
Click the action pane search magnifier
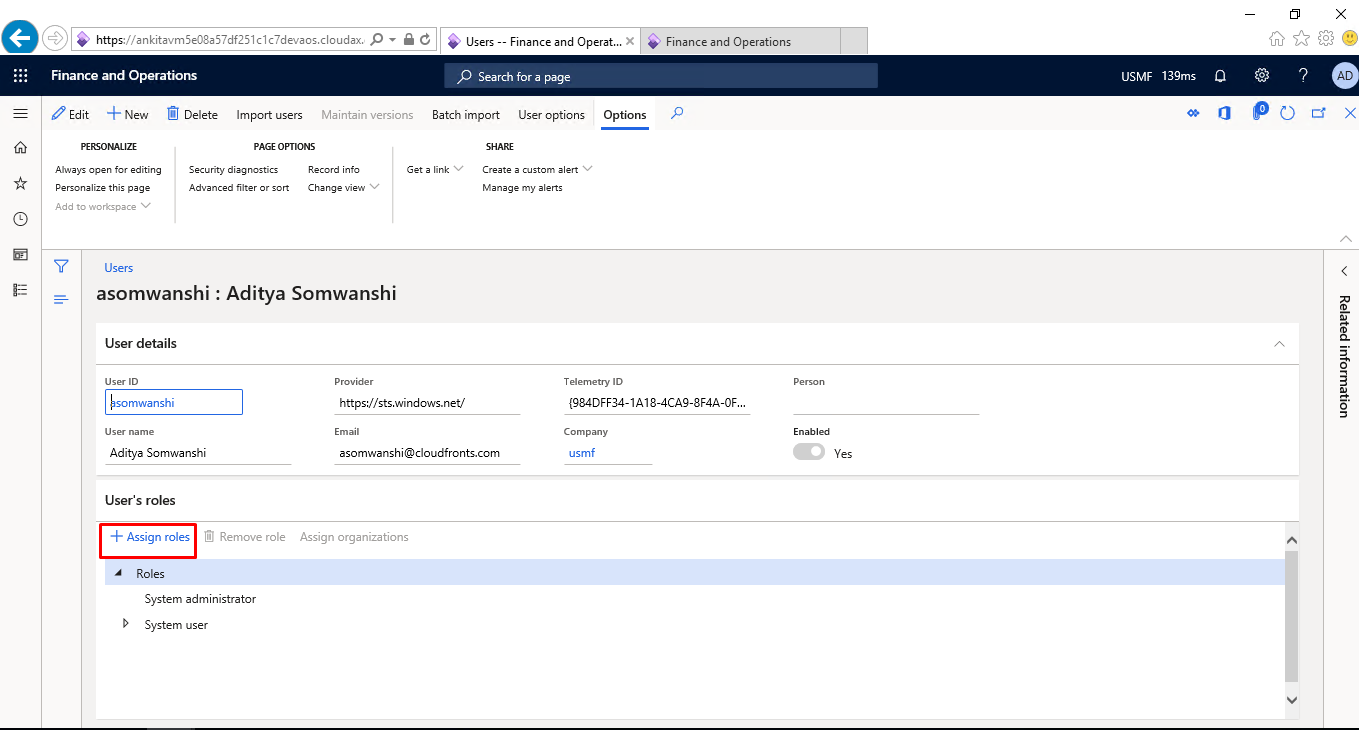[x=677, y=114]
